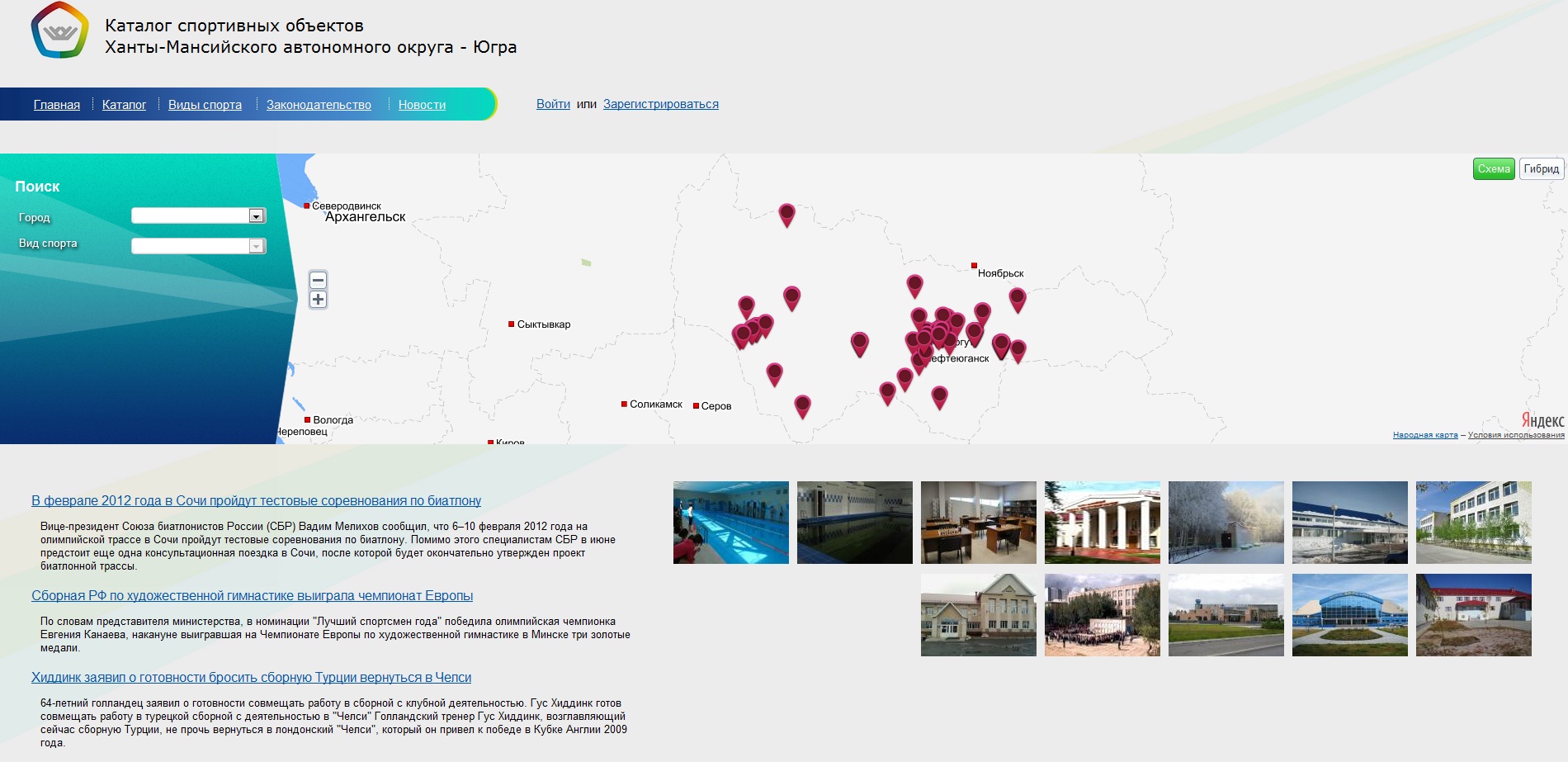Switch map to Гибрид view
The width and height of the screenshot is (1568, 762).
1541,168
